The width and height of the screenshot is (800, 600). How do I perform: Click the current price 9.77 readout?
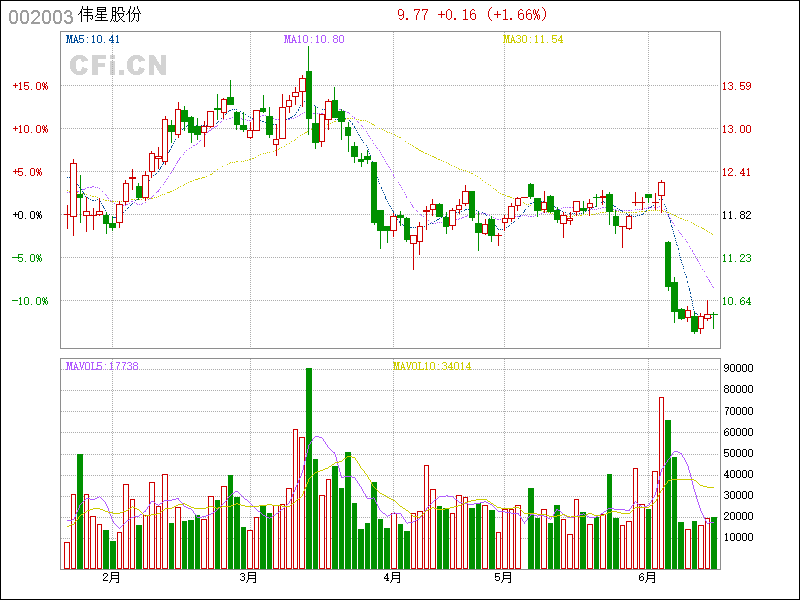tap(413, 15)
